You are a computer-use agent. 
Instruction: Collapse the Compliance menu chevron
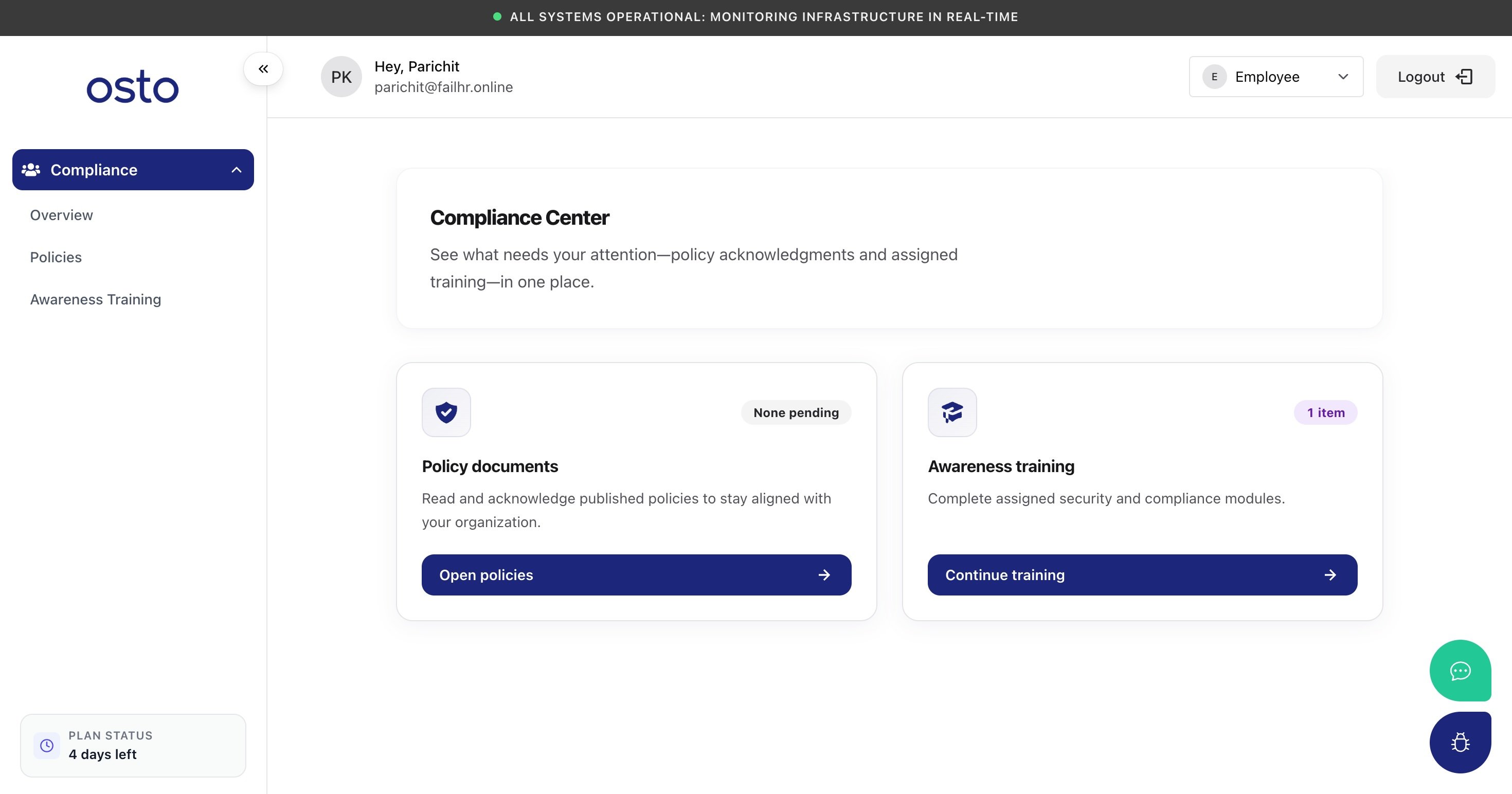tap(237, 170)
